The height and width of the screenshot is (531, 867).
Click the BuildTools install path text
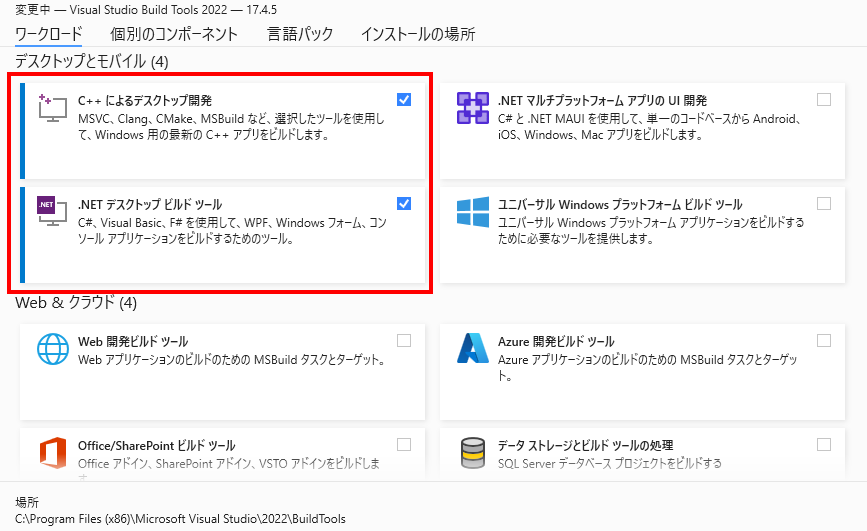click(180, 519)
